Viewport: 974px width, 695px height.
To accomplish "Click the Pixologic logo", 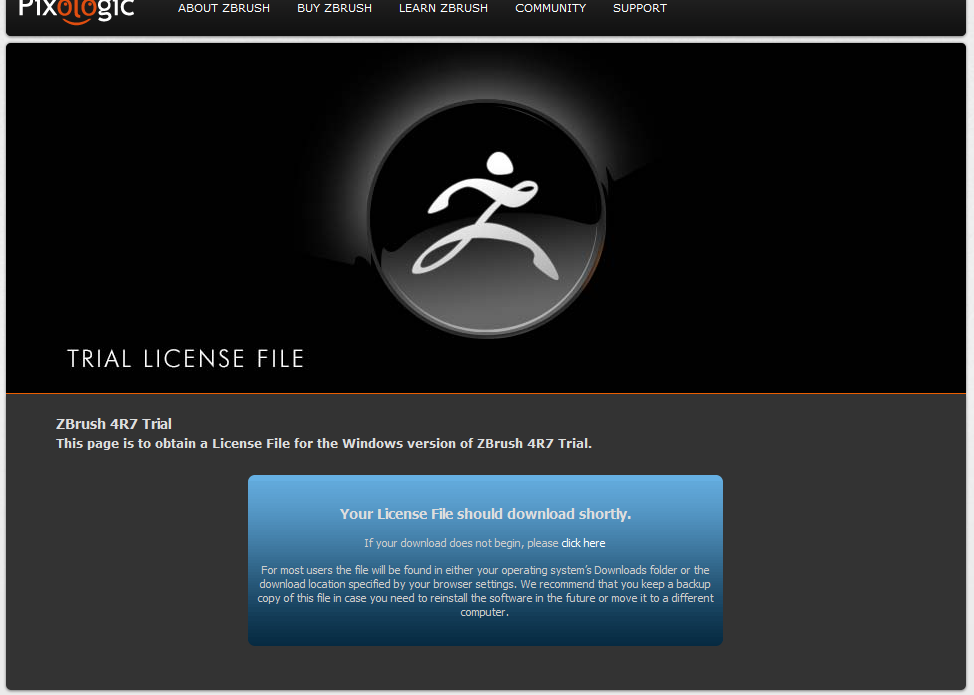I will click(x=76, y=11).
